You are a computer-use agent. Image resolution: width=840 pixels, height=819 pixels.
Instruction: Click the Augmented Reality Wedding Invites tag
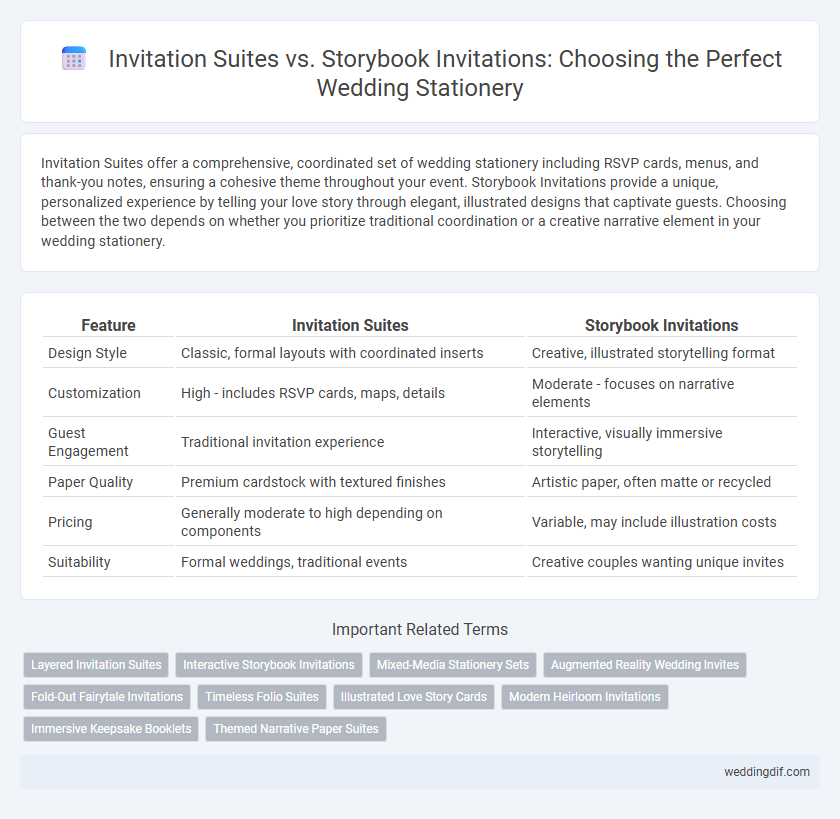(x=645, y=665)
